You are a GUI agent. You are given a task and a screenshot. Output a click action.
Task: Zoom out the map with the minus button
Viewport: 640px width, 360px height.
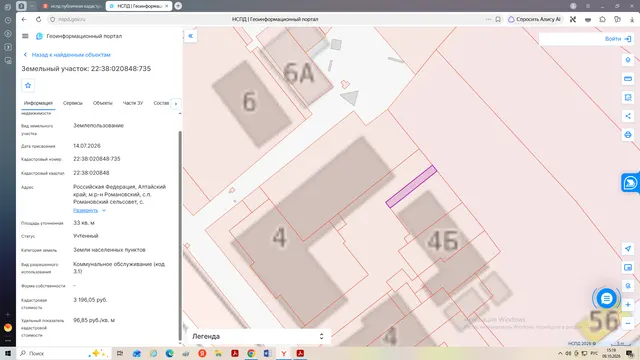point(628,323)
